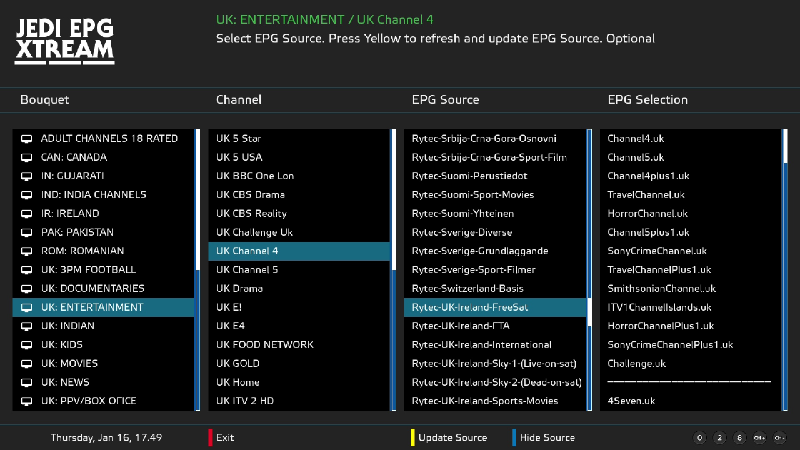Image resolution: width=800 pixels, height=450 pixels.
Task: Choose the Rytec-UK-Ireland-FTA source
Action: click(x=495, y=326)
